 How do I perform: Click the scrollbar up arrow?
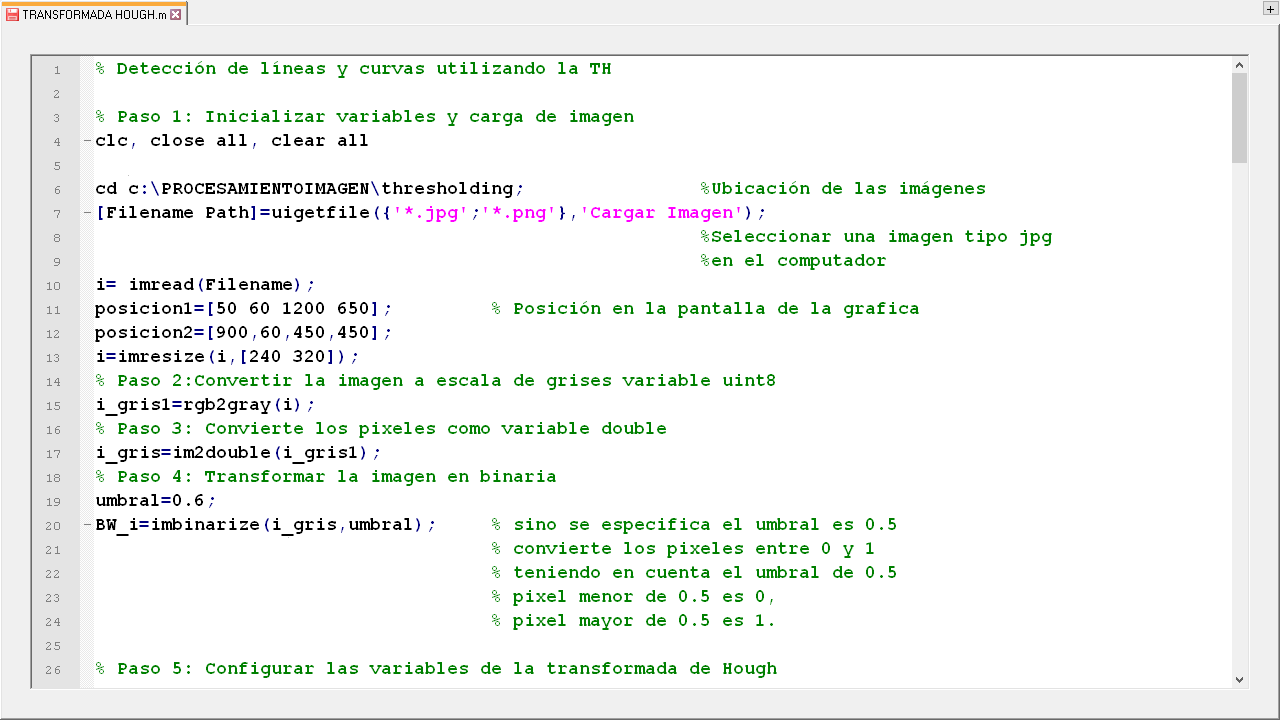click(x=1240, y=65)
